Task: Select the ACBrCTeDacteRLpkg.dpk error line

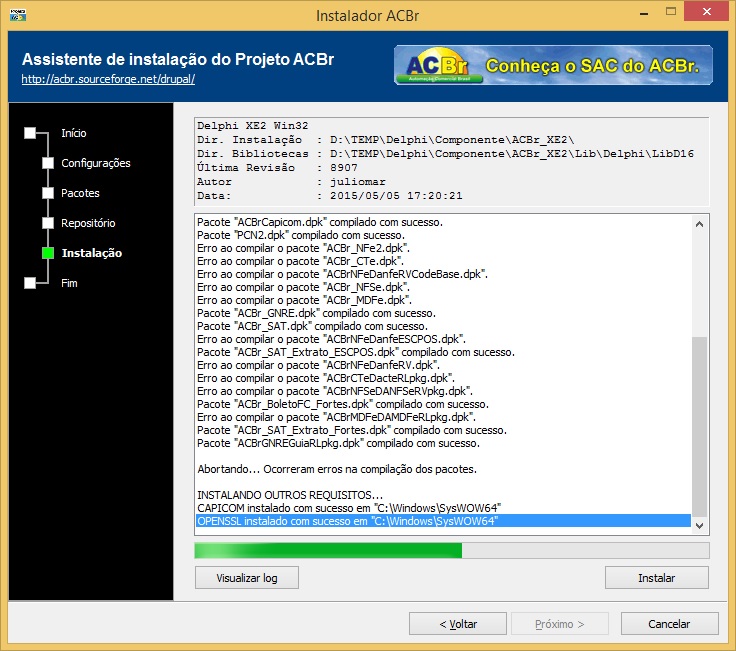Action: click(x=443, y=378)
